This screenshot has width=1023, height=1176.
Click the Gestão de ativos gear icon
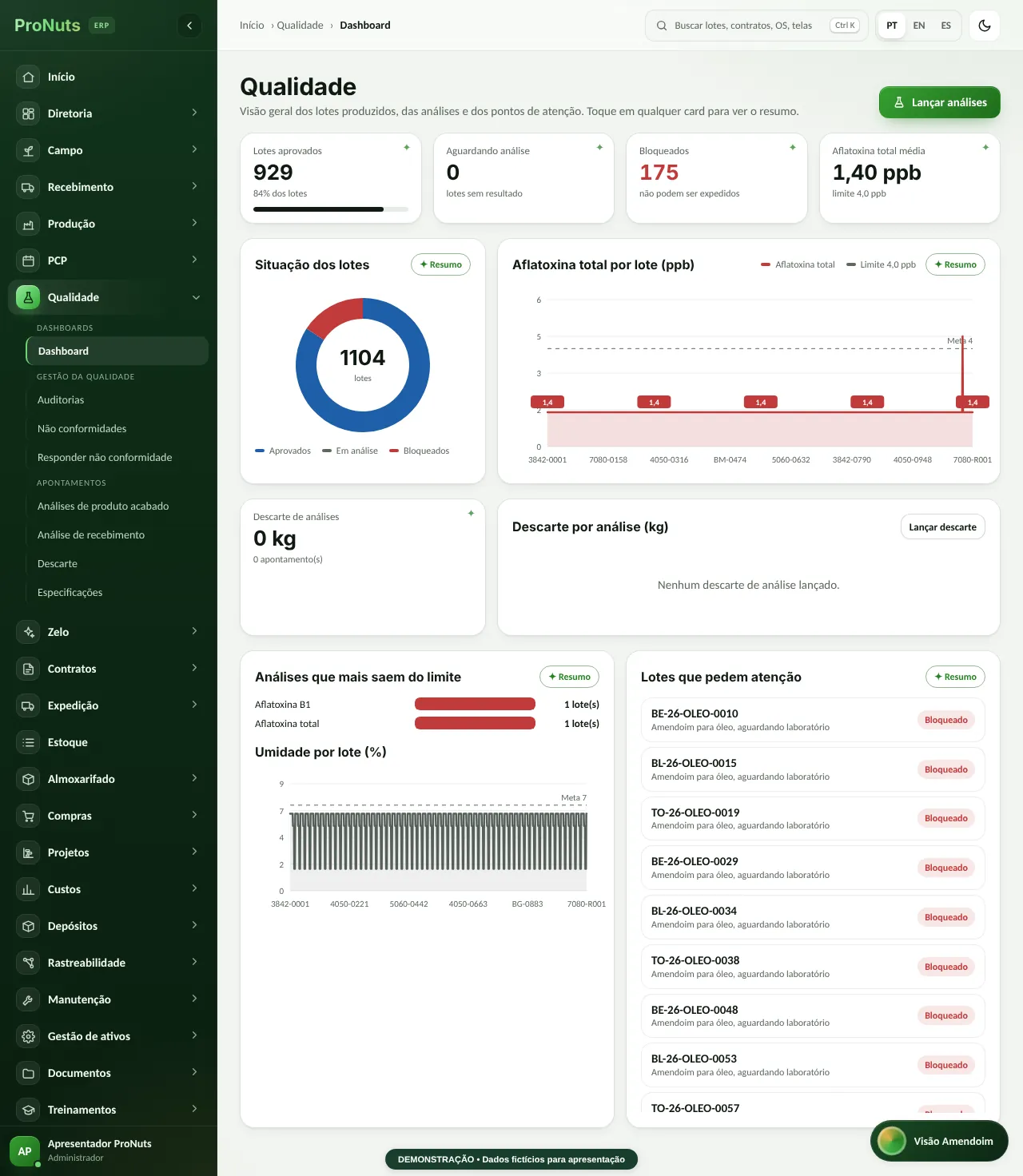pyautogui.click(x=28, y=1036)
